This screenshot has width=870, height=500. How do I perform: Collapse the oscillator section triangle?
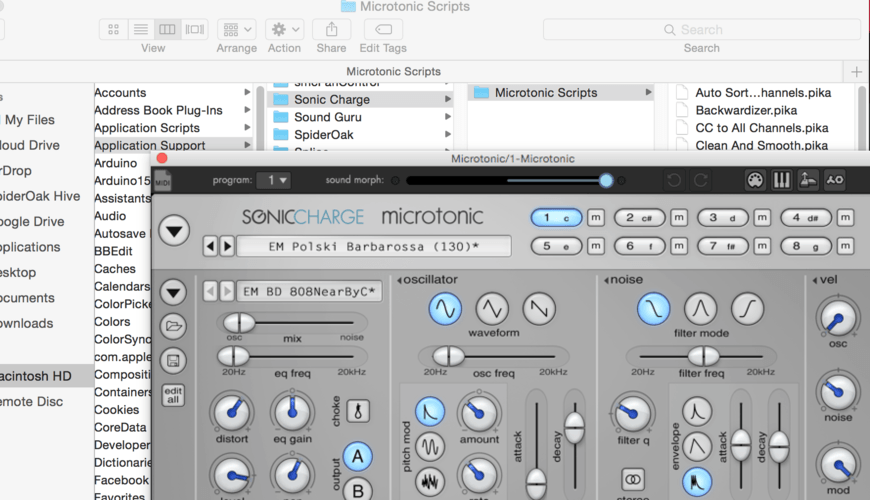coord(399,280)
